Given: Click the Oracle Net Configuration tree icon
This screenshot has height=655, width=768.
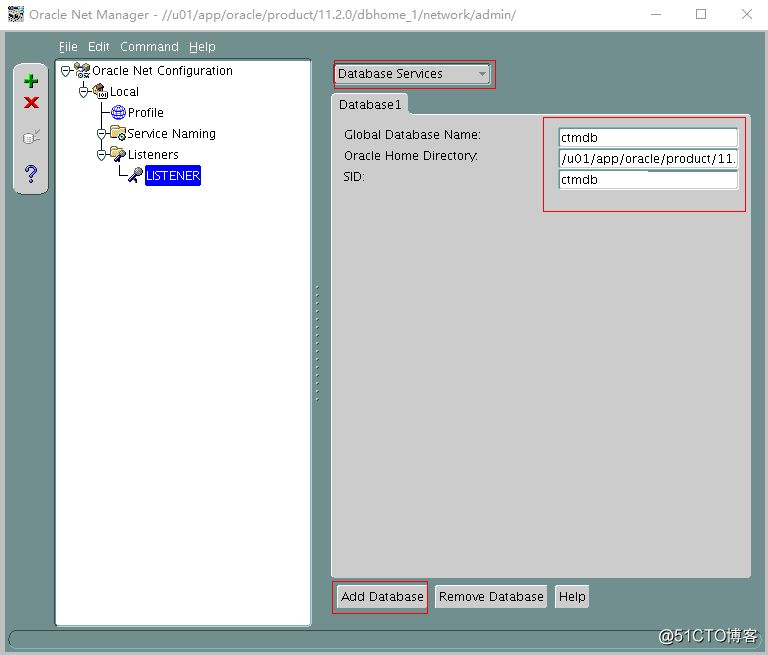Looking at the screenshot, I should pyautogui.click(x=82, y=71).
